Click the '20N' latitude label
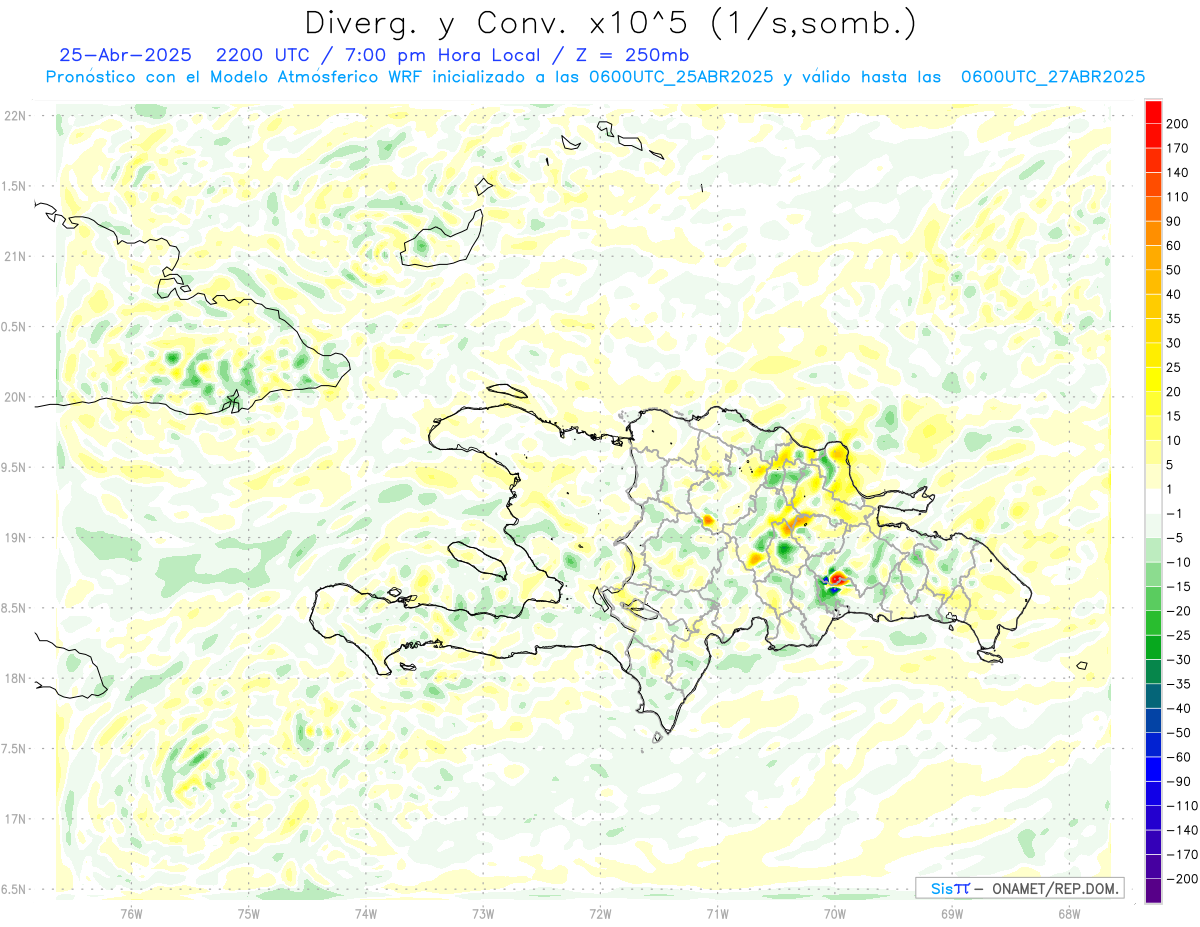 15,397
